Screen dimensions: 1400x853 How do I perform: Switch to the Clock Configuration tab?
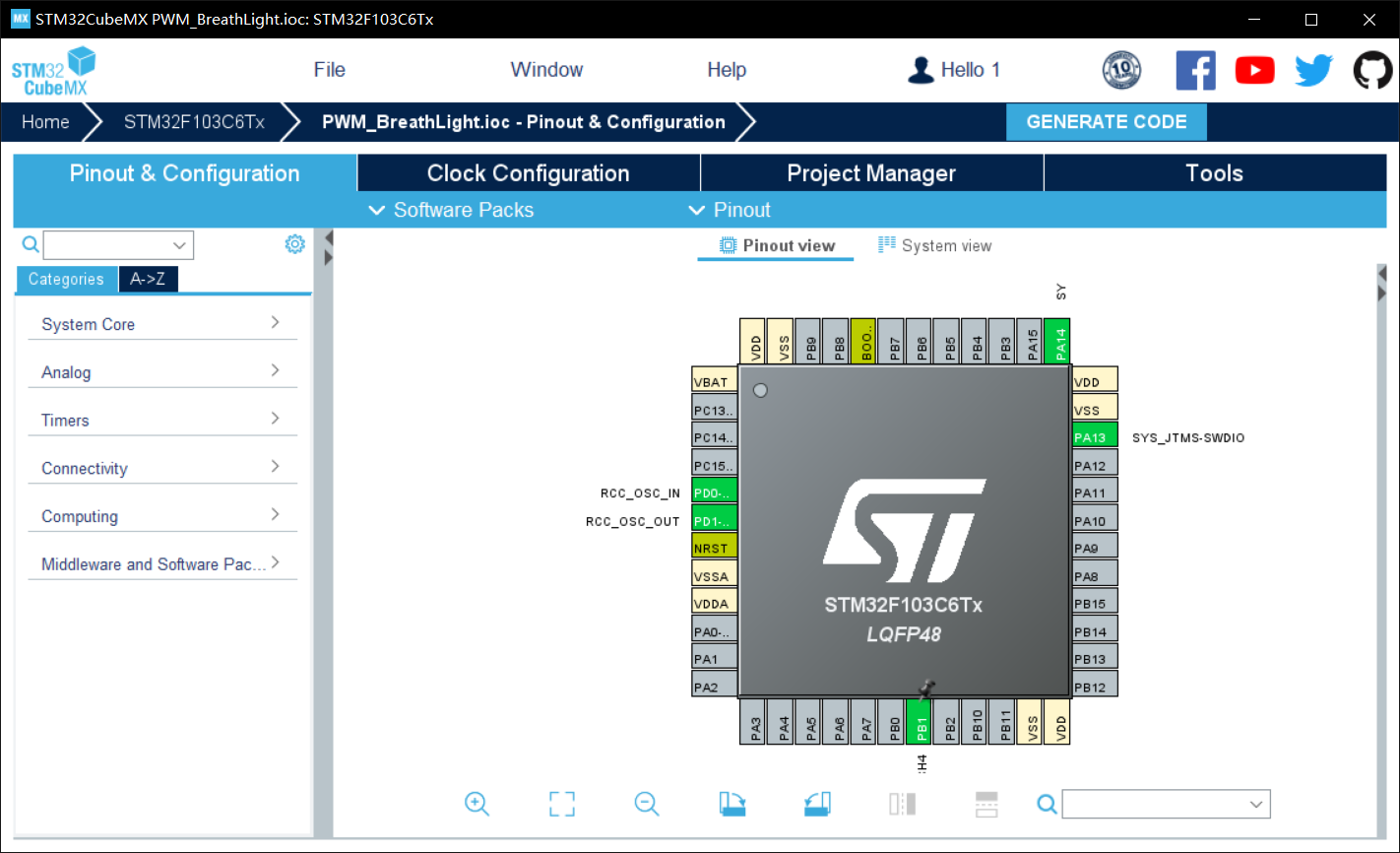tap(528, 173)
